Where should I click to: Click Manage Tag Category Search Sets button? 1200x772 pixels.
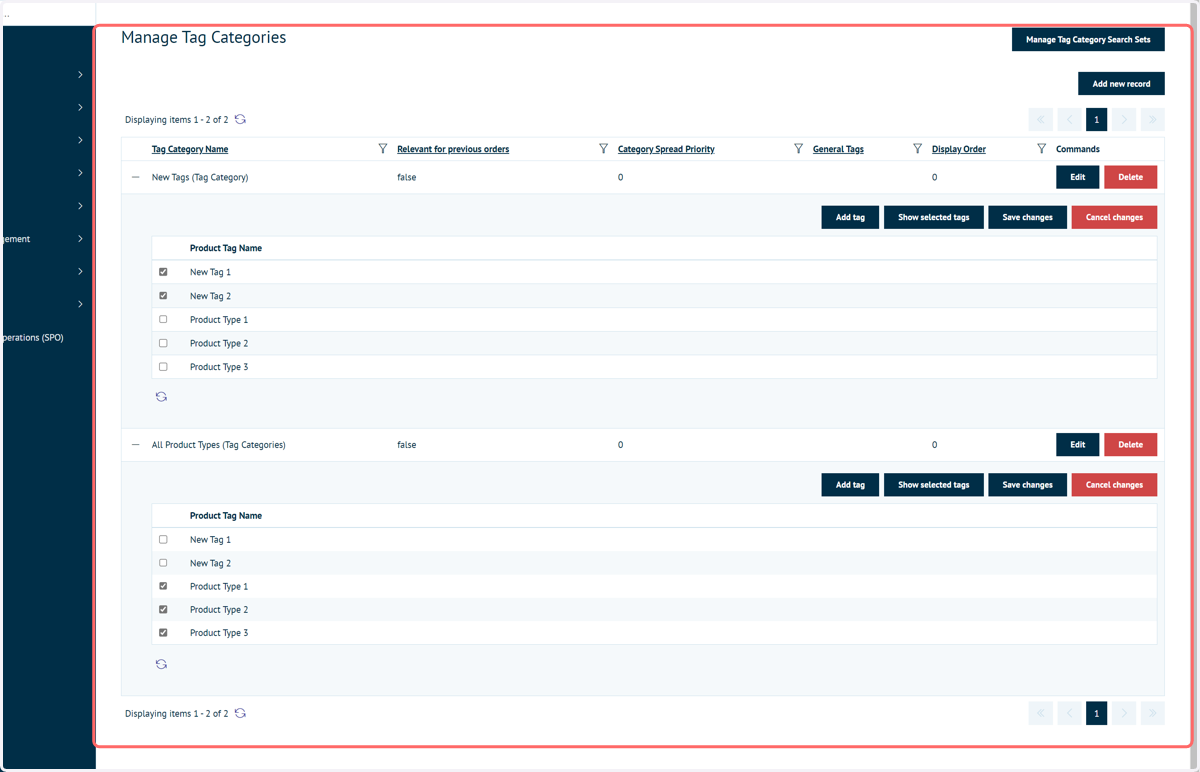pos(1088,40)
